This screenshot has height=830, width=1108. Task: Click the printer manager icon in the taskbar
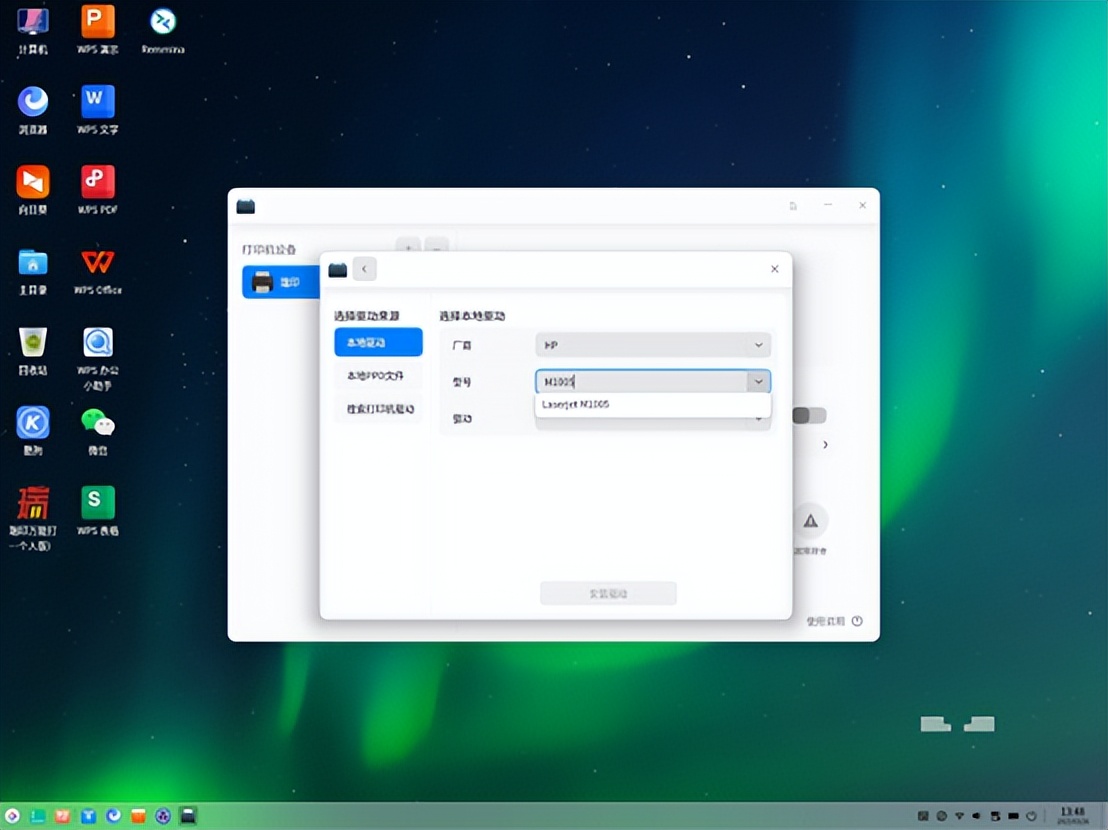188,816
